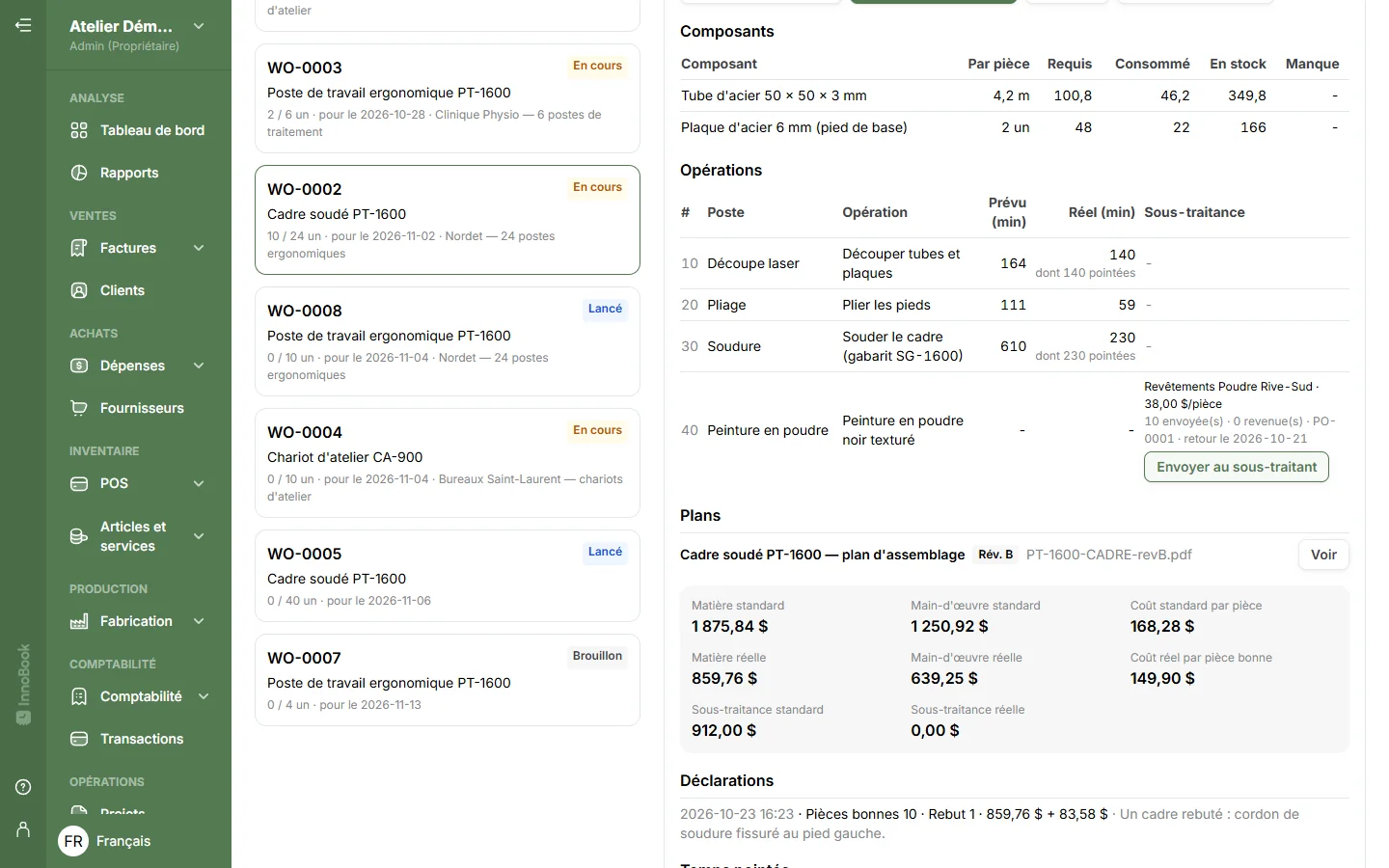The image size is (1389, 868).
Task: Click Voir for the PT-1600 assembly plan
Action: [x=1323, y=555]
